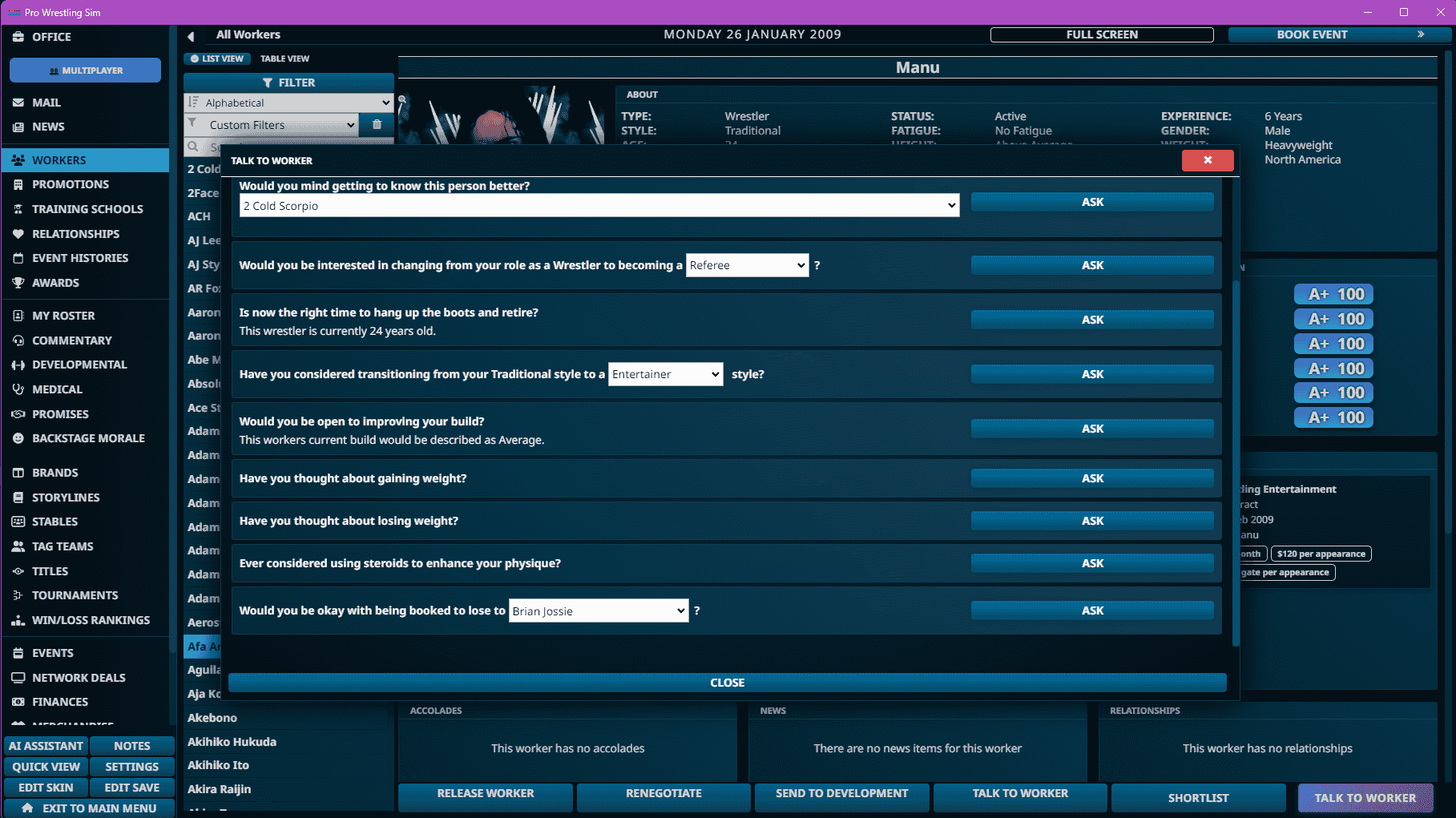The width and height of the screenshot is (1456, 818).
Task: Open the Awards trophy icon
Action: tap(18, 283)
